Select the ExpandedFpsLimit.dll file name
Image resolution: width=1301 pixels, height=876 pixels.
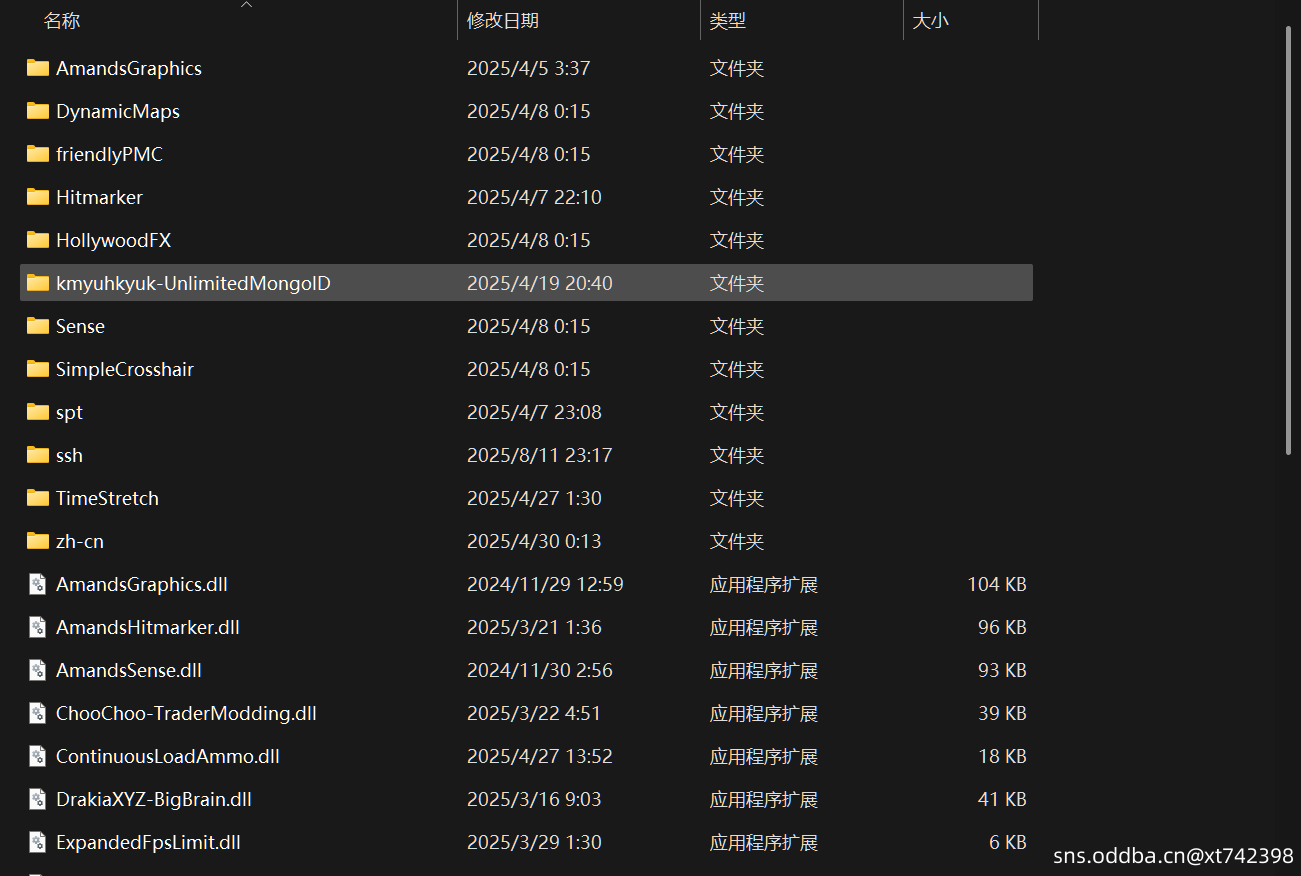[148, 842]
